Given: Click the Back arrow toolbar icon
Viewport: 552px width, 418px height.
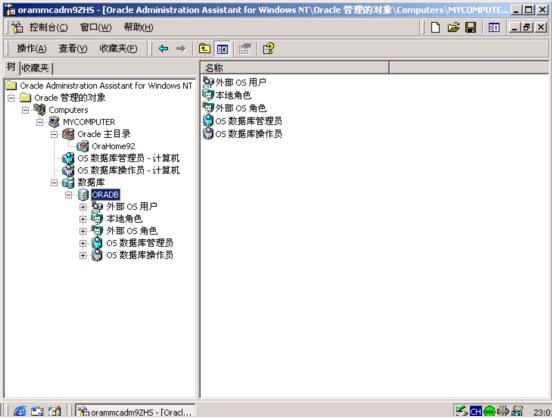Looking at the screenshot, I should (x=163, y=49).
